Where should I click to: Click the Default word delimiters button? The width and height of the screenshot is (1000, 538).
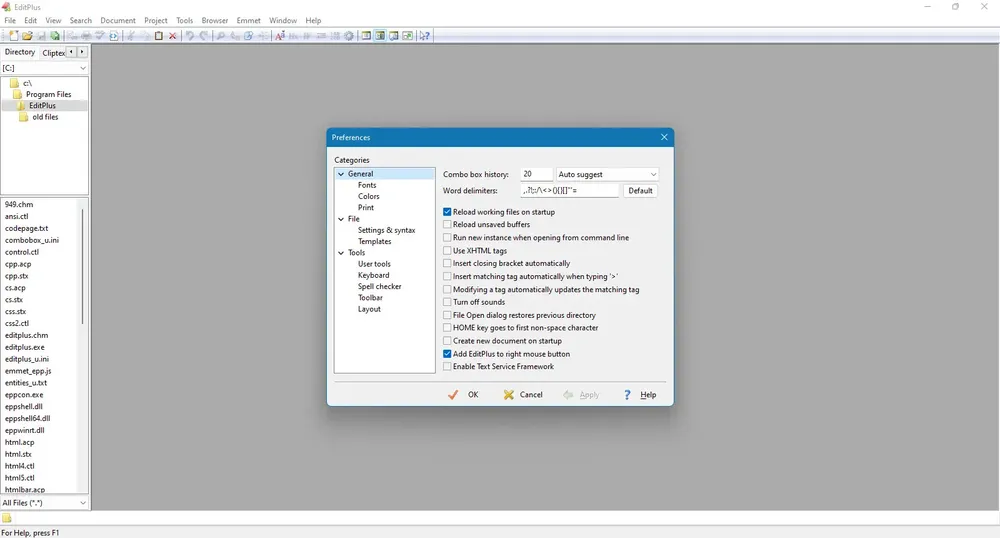640,191
